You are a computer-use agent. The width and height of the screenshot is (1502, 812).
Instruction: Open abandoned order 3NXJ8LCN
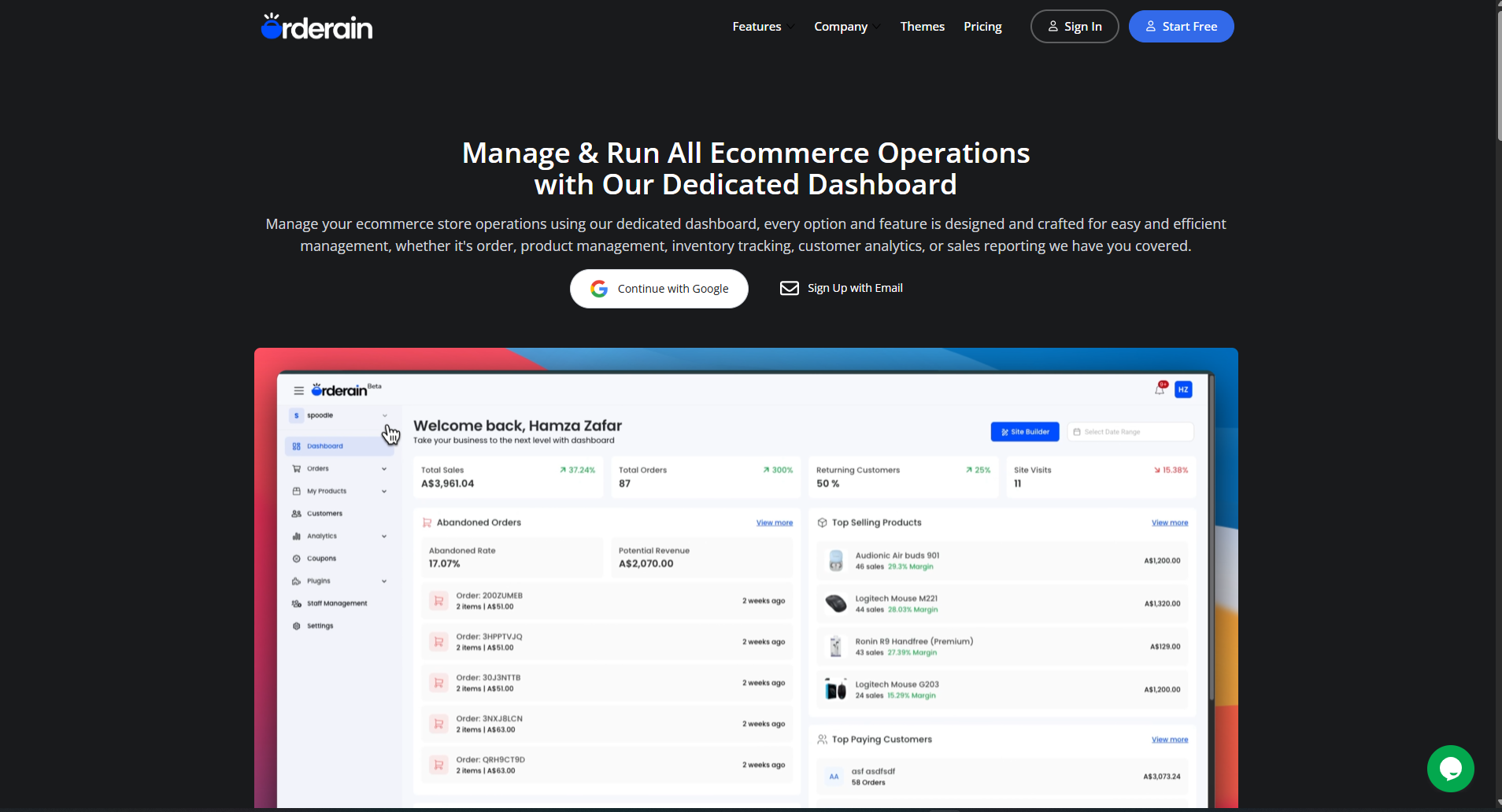click(607, 724)
